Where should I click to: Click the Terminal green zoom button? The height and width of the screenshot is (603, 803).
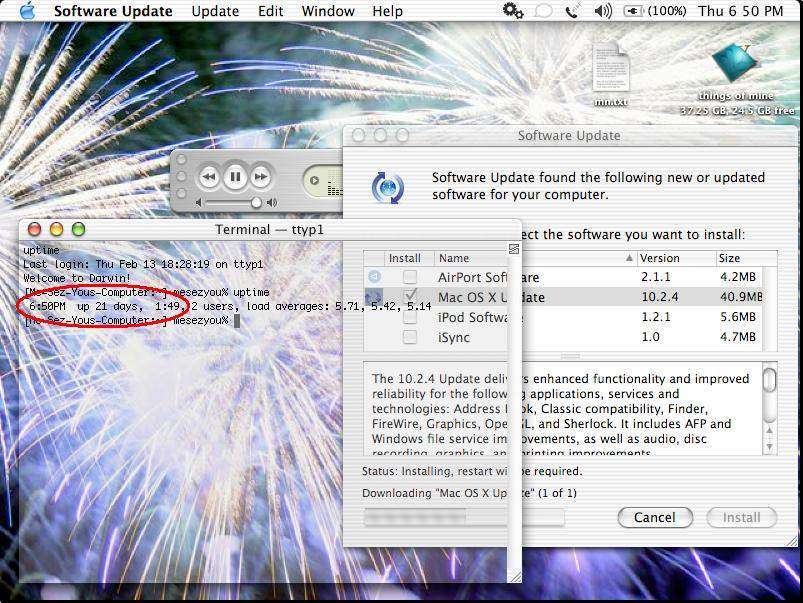pos(78,229)
